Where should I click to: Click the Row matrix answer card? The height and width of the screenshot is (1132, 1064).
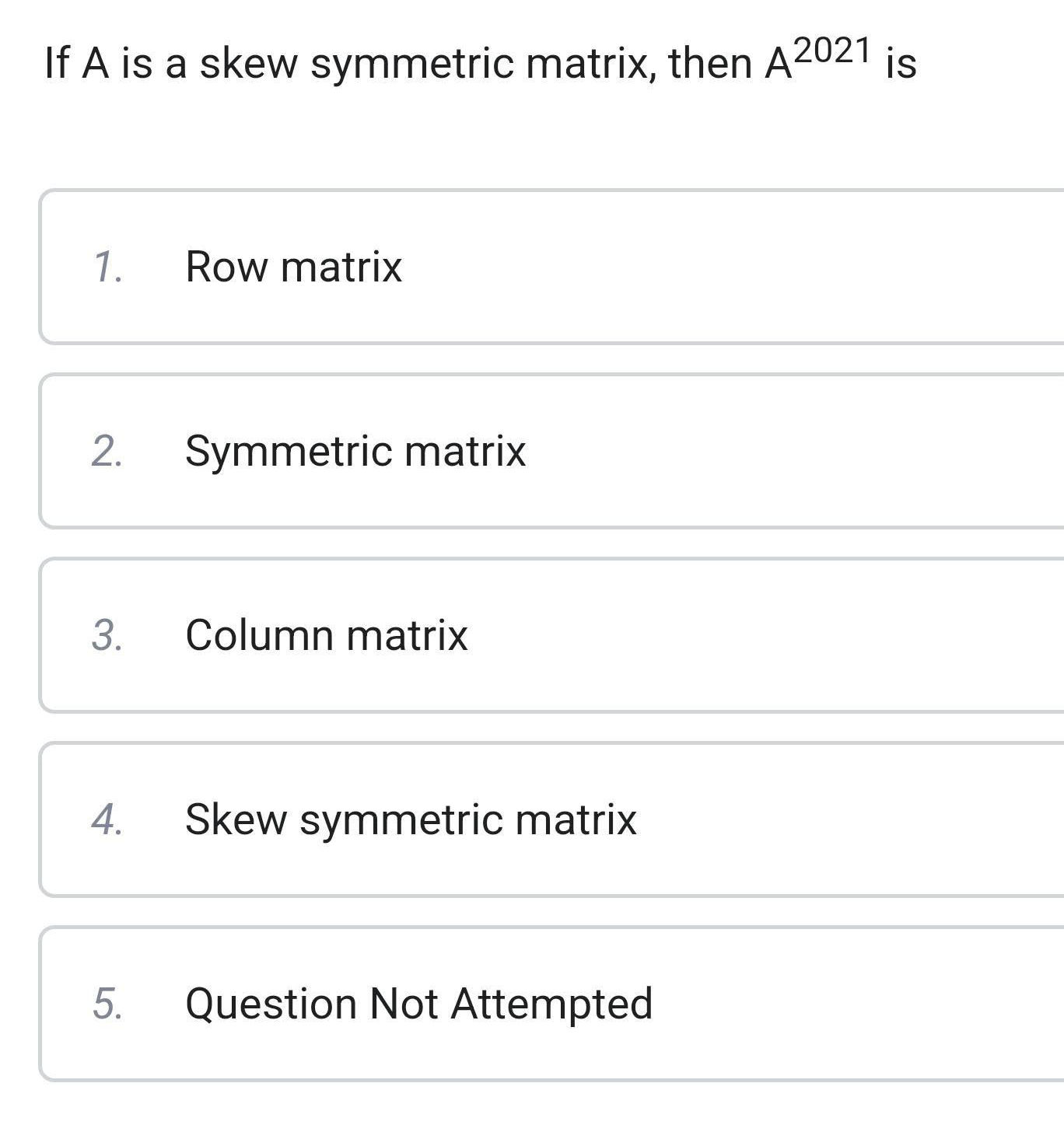point(532,266)
